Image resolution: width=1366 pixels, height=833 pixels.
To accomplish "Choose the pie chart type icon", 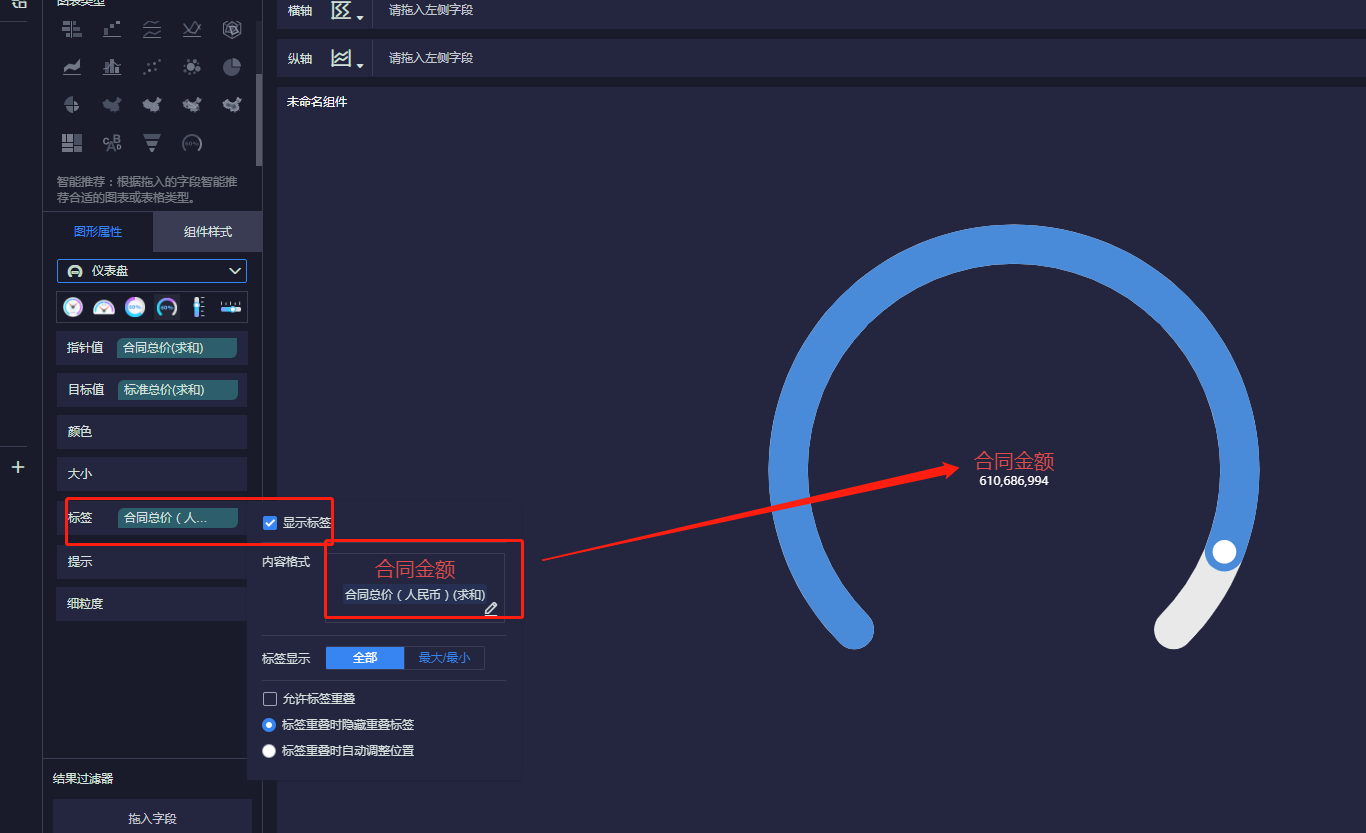I will pos(232,67).
